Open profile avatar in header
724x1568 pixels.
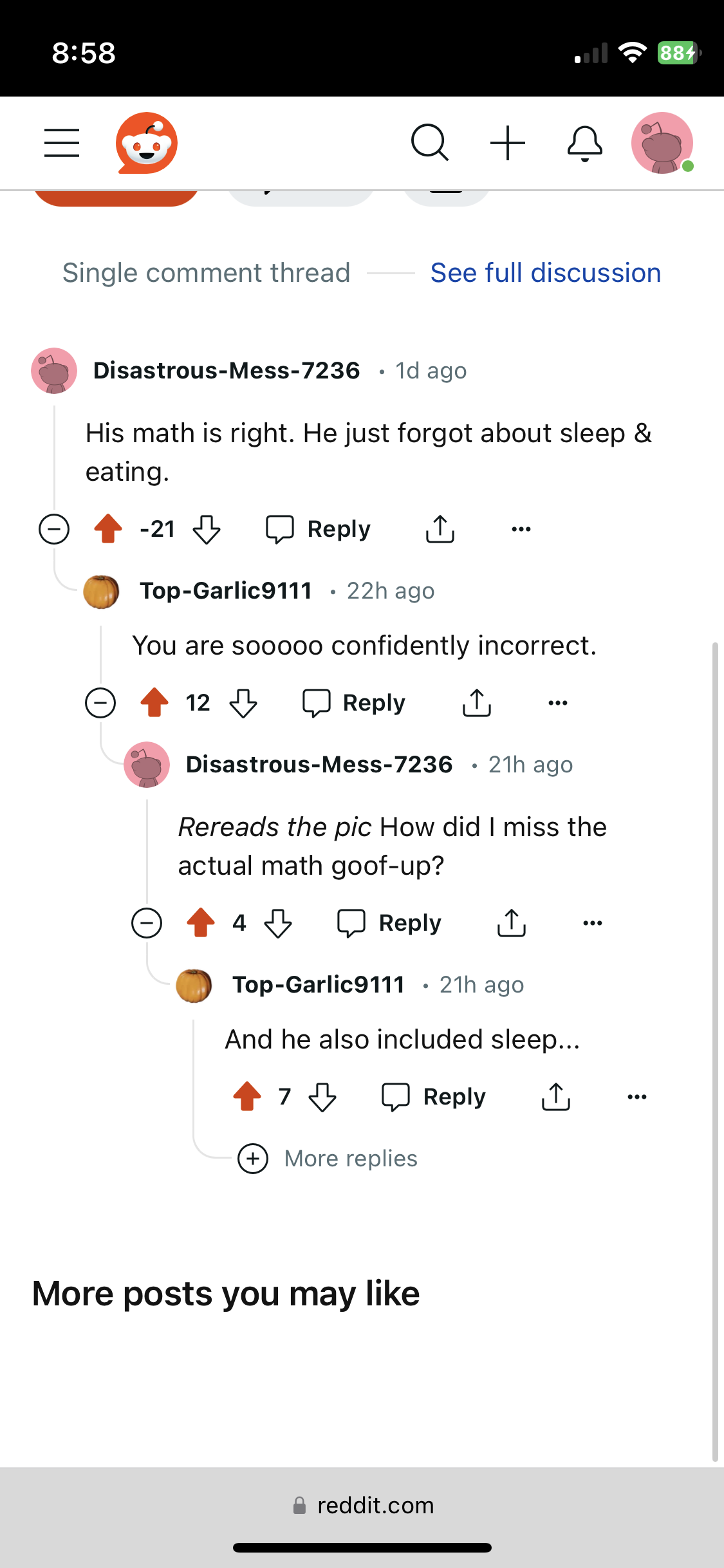click(x=662, y=143)
